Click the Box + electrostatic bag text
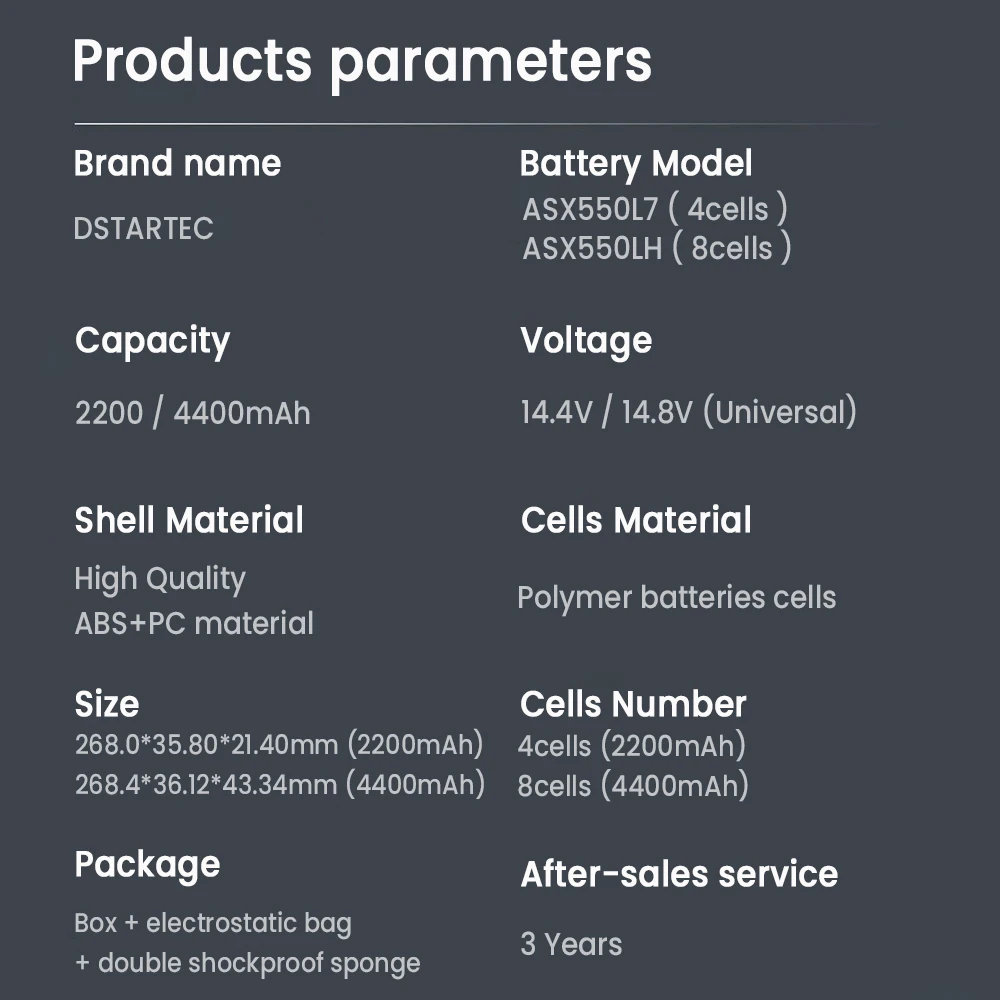 tap(213, 922)
